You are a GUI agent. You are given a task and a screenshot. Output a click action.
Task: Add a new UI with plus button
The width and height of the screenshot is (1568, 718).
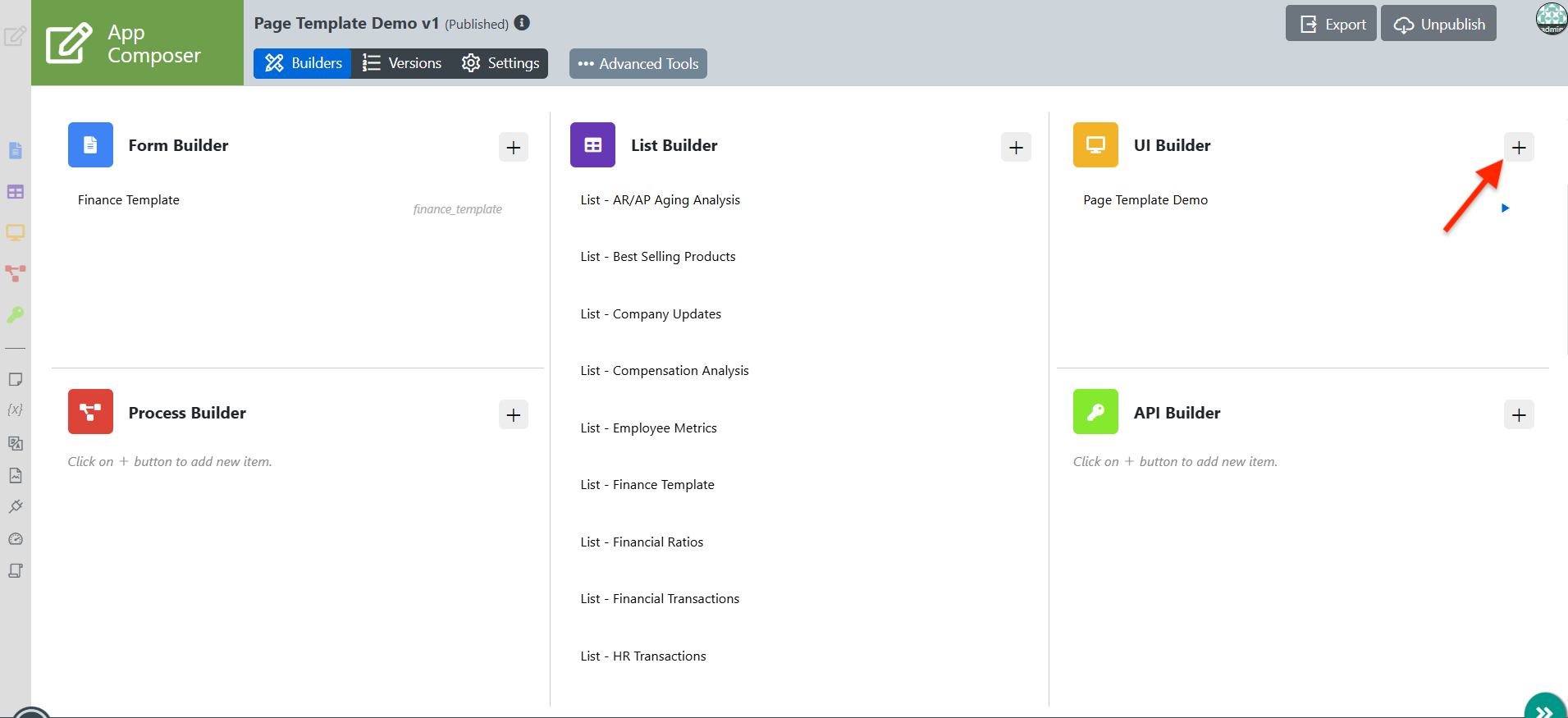coord(1519,148)
